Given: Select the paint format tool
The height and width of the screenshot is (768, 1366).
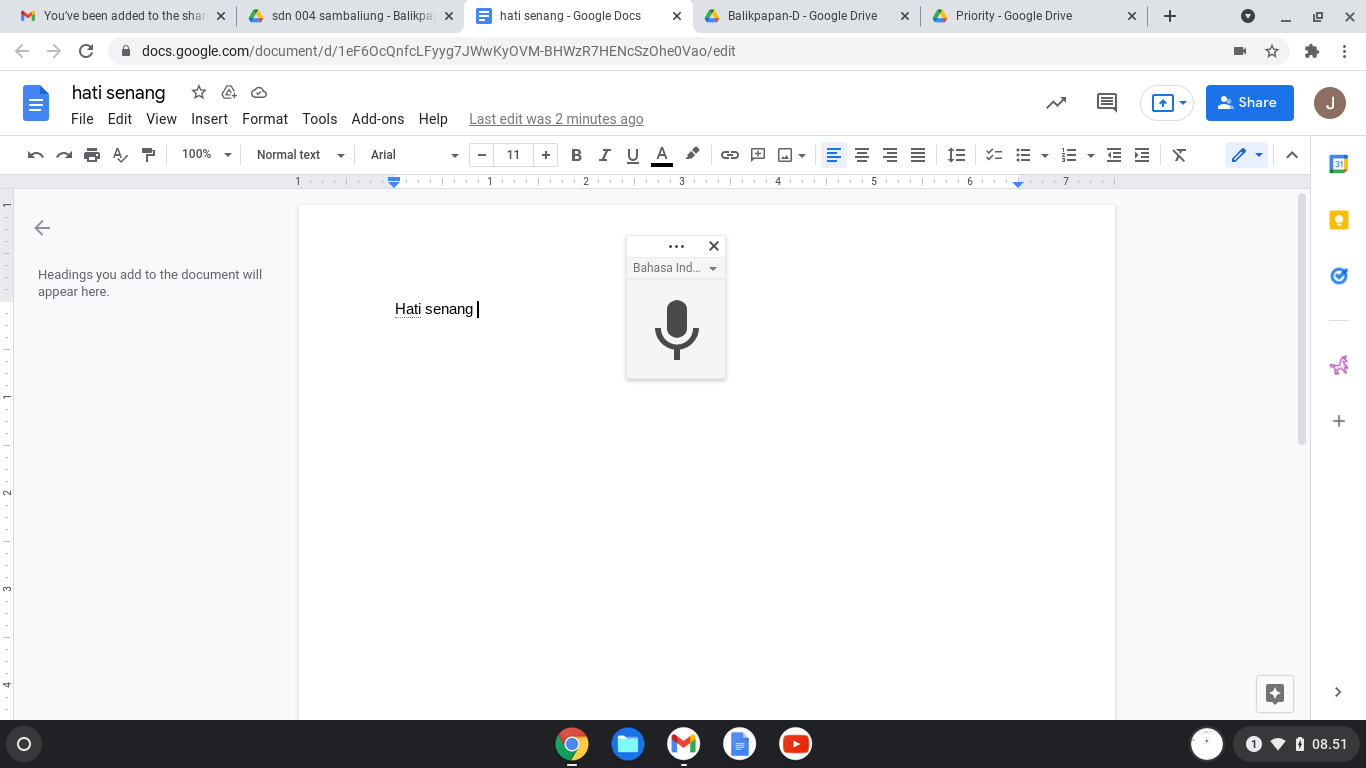Looking at the screenshot, I should [149, 155].
